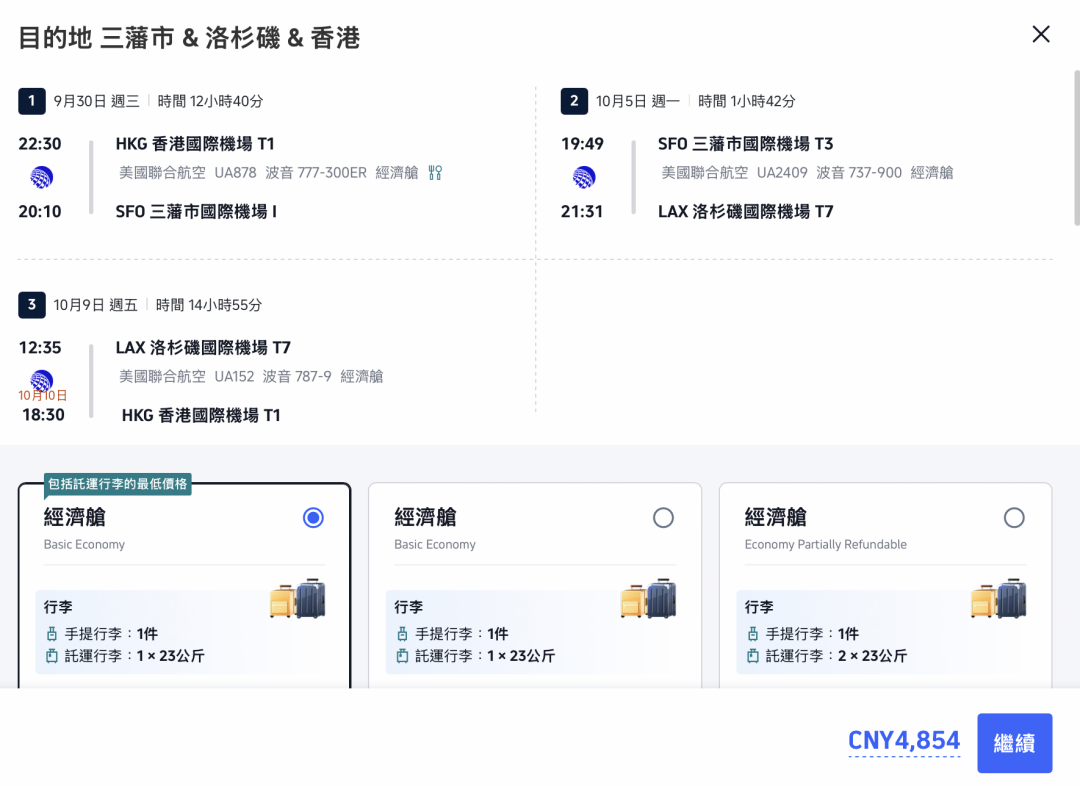
Task: Click aircraft type 波音 787-9
Action: (x=297, y=377)
